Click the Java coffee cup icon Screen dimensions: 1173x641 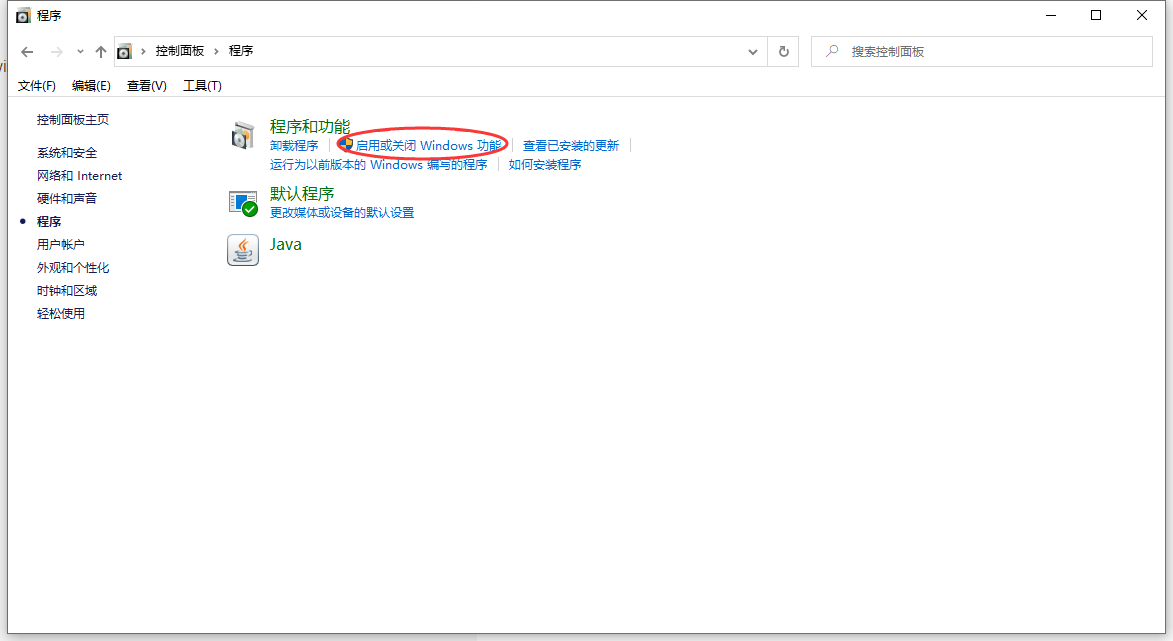(x=243, y=250)
